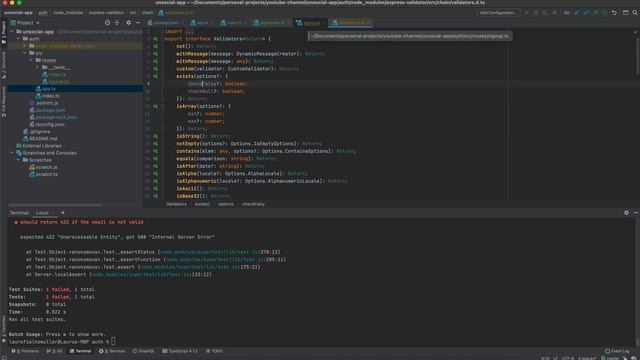This screenshot has width=640, height=360.
Task: Click the green Git commit checkmark icon
Action: click(586, 13)
